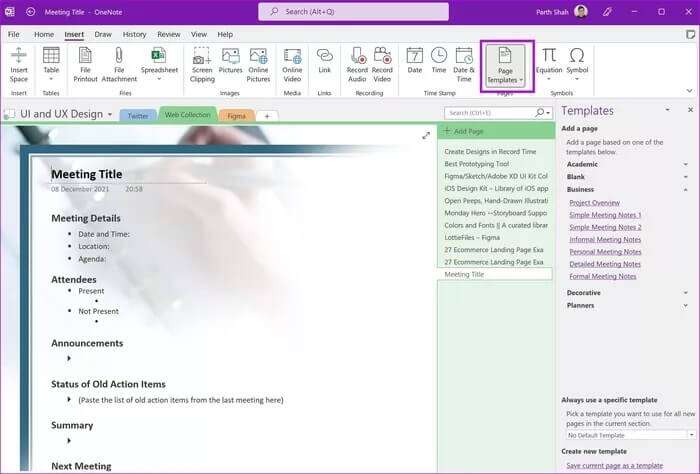Click the notebook icon beside UI and UX Design
Screen dimensions: 700x474
[9, 115]
